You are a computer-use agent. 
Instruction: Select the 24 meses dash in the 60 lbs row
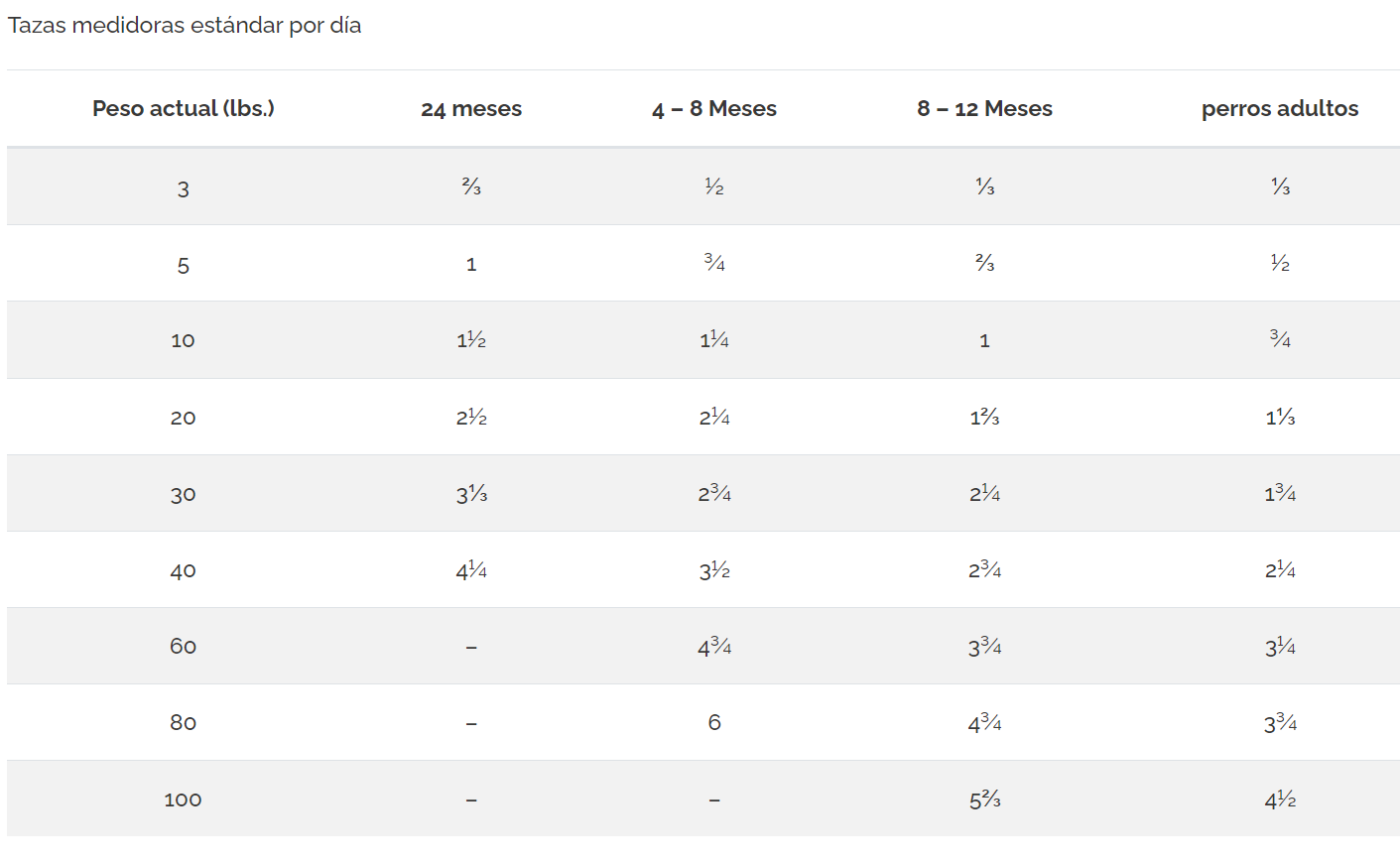pyautogui.click(x=471, y=648)
